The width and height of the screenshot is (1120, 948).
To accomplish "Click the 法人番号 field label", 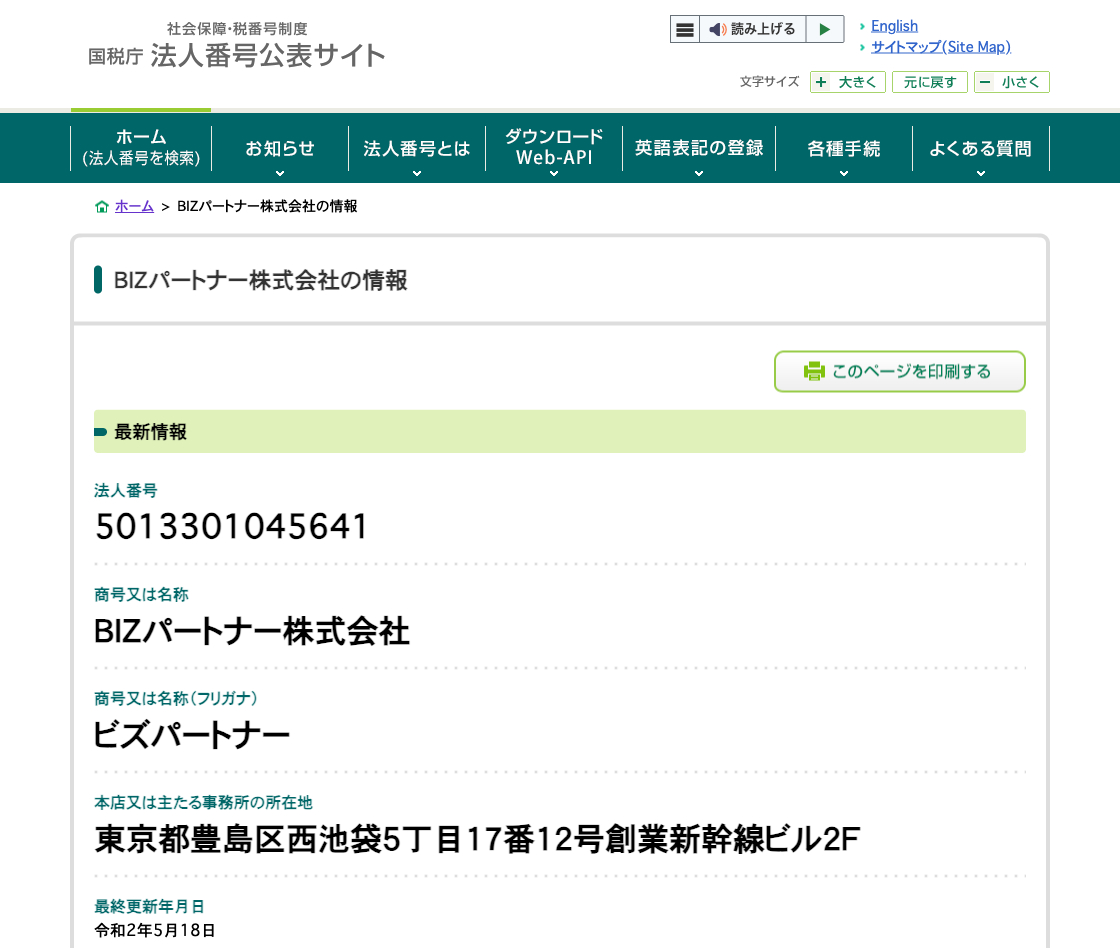I will [126, 491].
